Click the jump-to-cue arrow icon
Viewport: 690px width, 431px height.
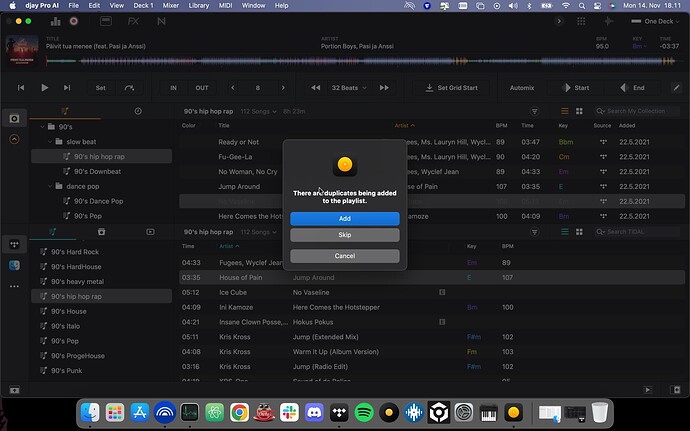click(x=129, y=88)
